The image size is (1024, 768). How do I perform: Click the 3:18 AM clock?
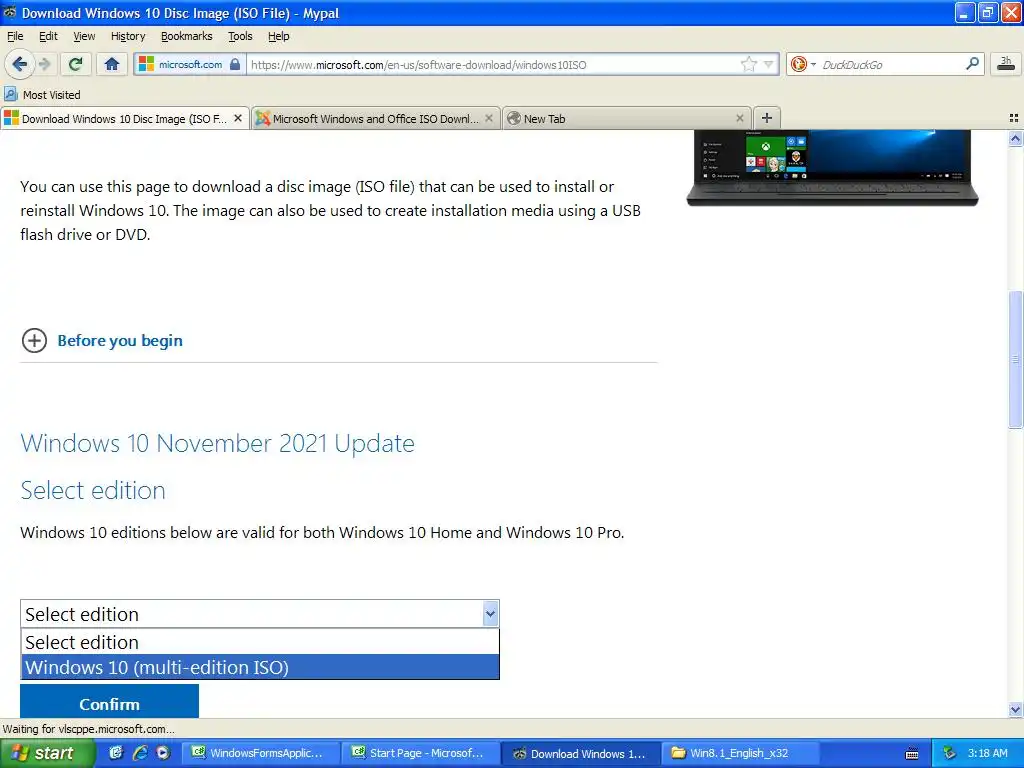[987, 753]
